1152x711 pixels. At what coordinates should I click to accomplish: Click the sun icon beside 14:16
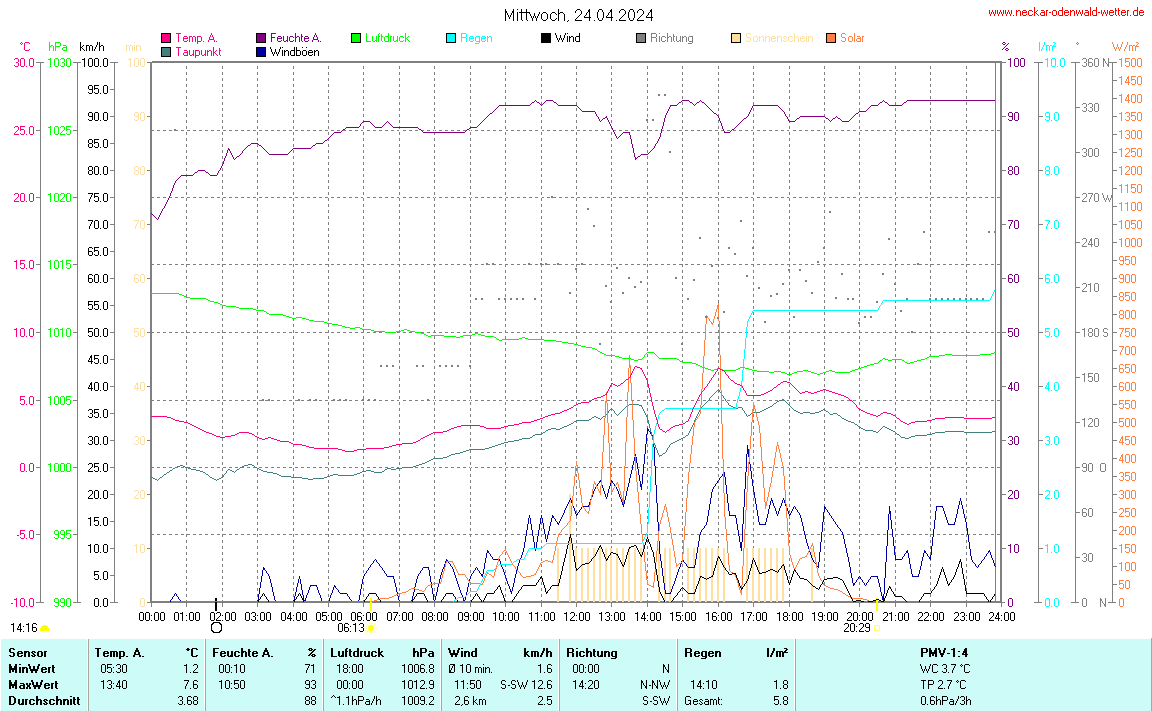(x=45, y=628)
